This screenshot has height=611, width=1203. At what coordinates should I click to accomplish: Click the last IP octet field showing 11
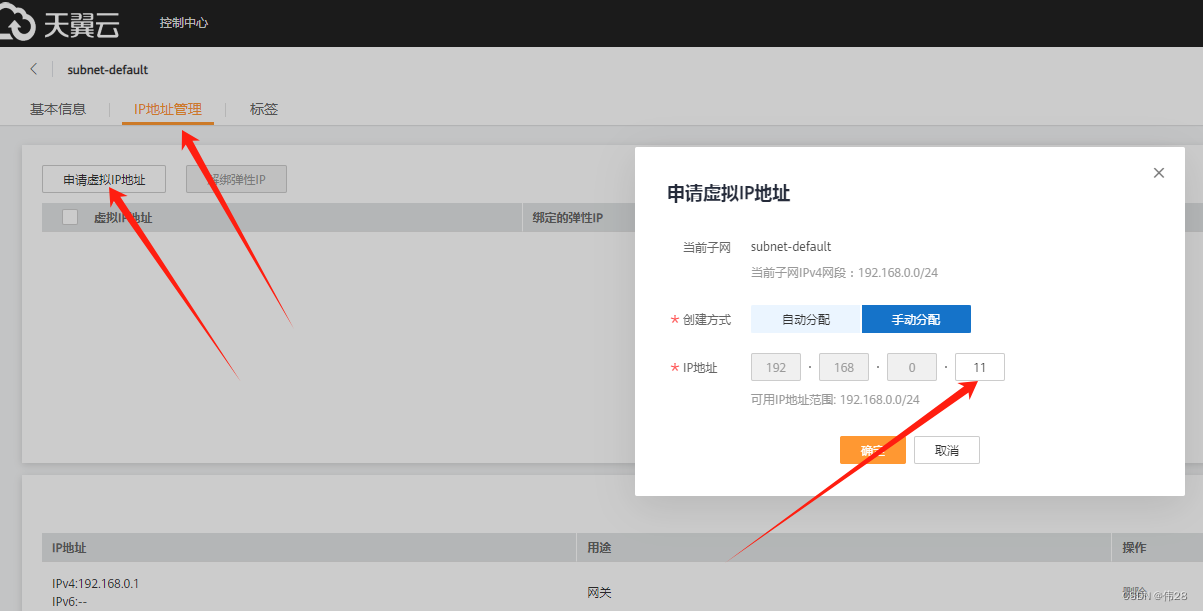(x=979, y=367)
